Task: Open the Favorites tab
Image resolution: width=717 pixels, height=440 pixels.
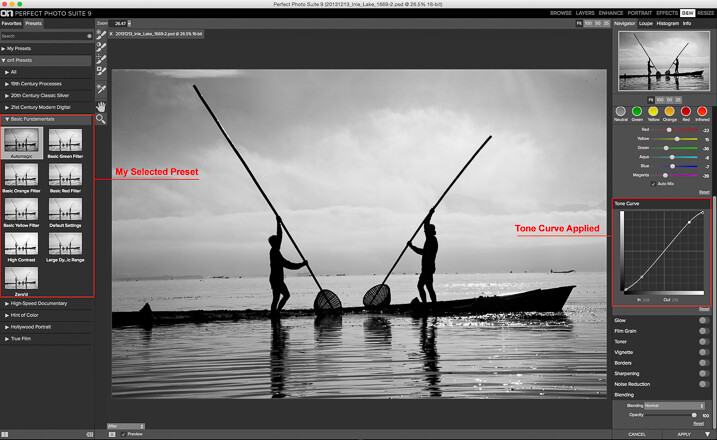Action: [x=11, y=23]
